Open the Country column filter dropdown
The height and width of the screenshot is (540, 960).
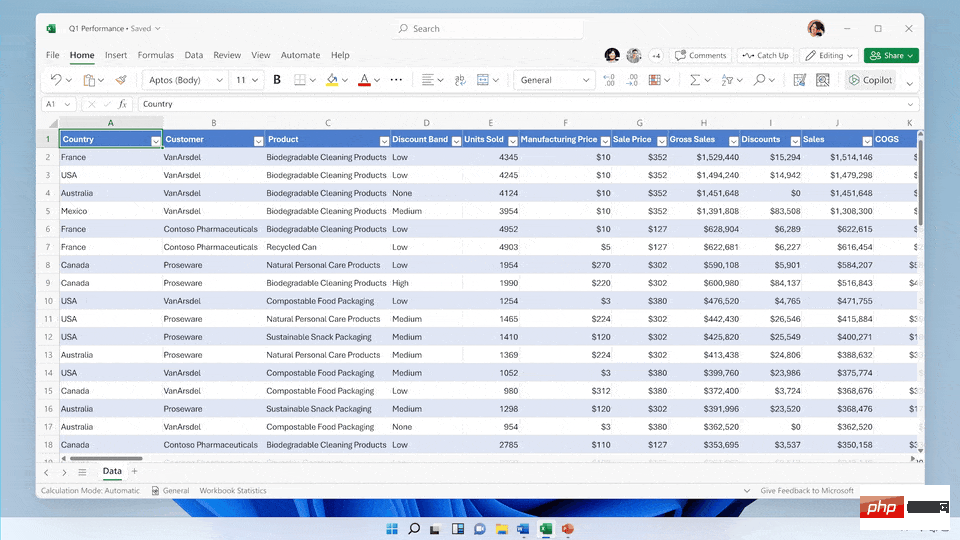pyautogui.click(x=156, y=141)
